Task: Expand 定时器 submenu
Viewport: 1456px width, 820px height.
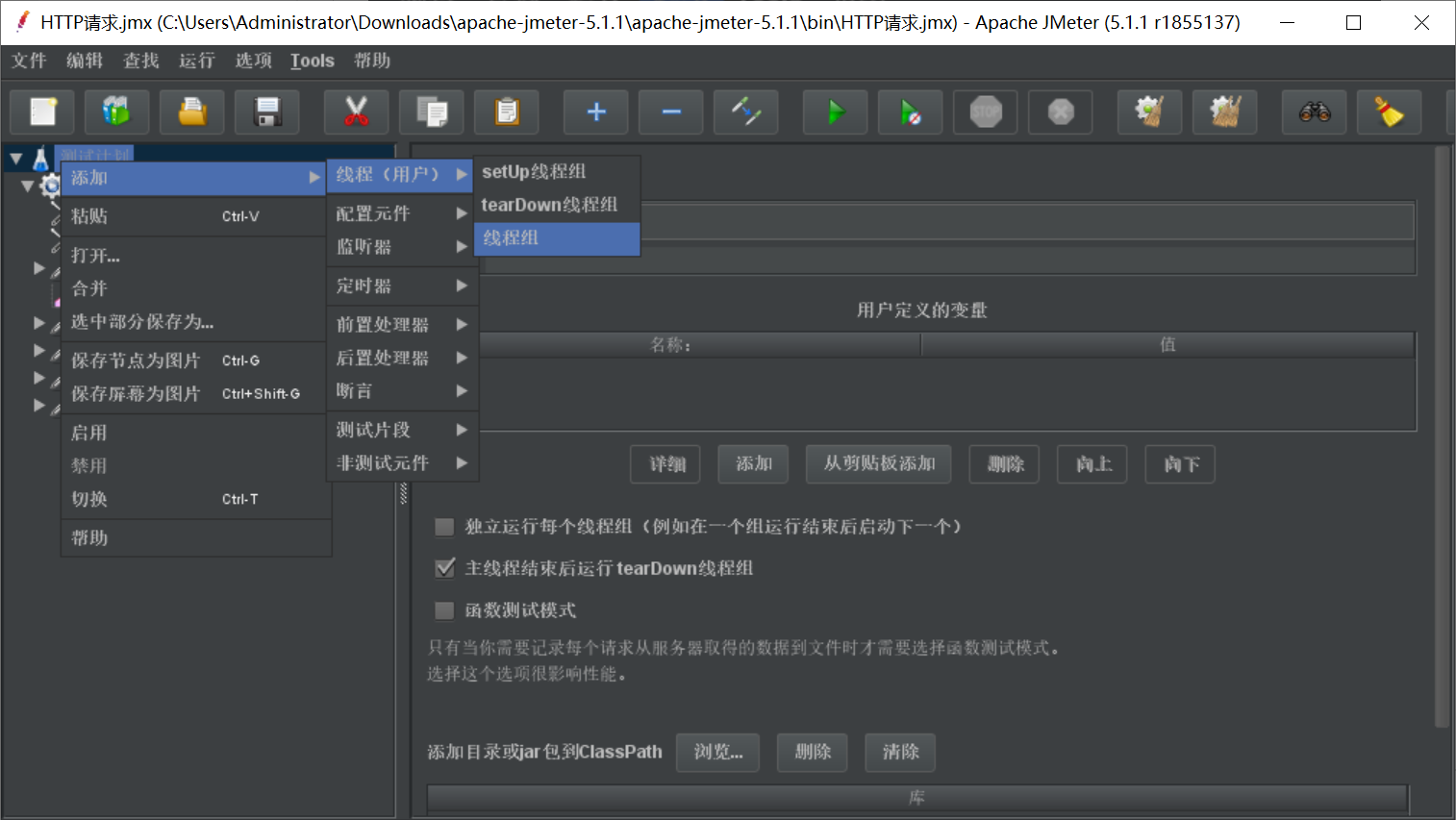Action: coord(402,286)
